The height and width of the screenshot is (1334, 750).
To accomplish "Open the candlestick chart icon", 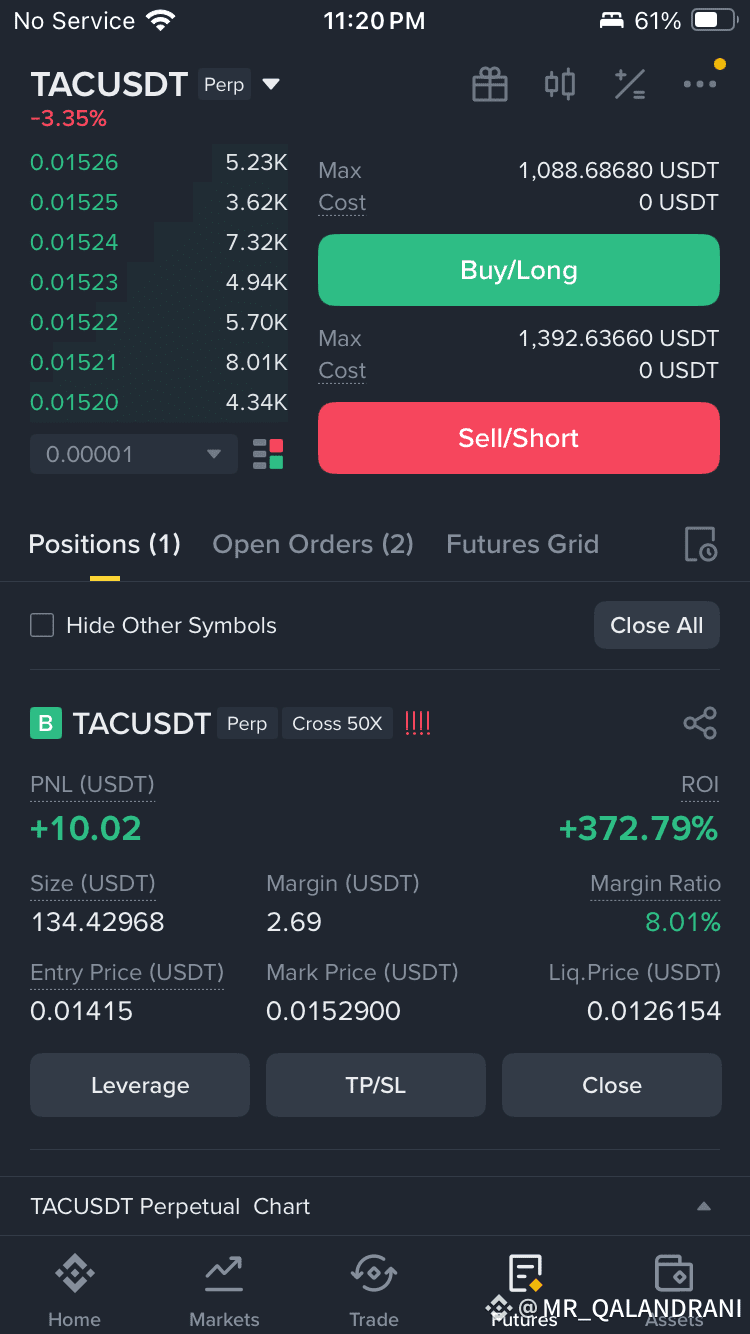I will click(560, 84).
